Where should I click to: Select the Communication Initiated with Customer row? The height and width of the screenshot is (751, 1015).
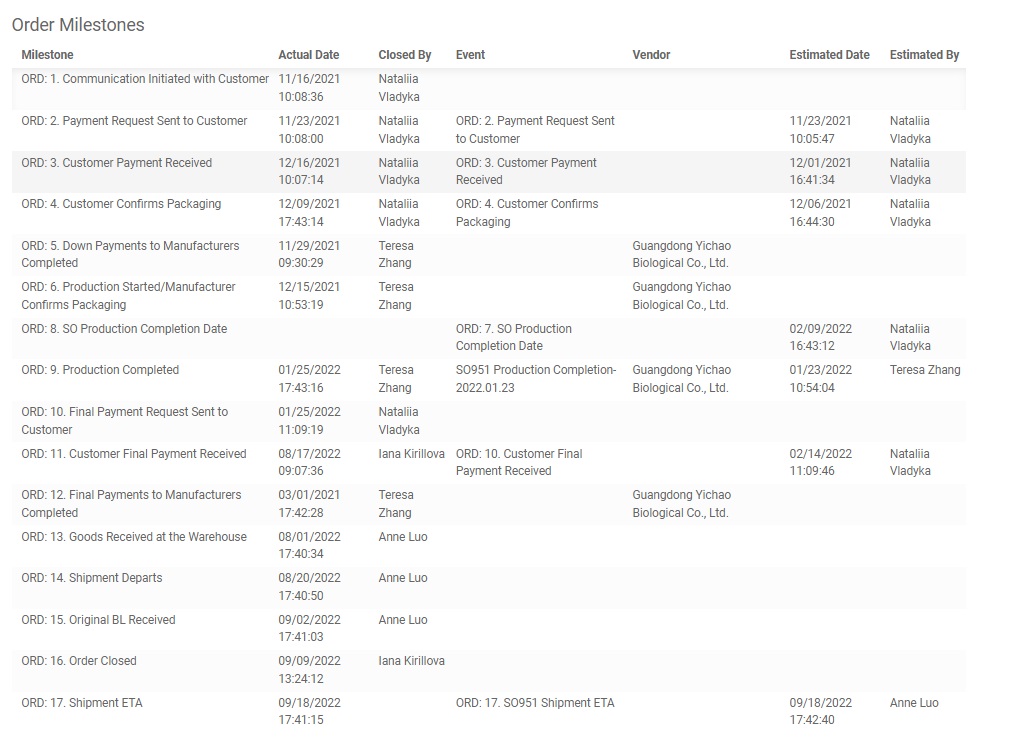click(x=145, y=79)
